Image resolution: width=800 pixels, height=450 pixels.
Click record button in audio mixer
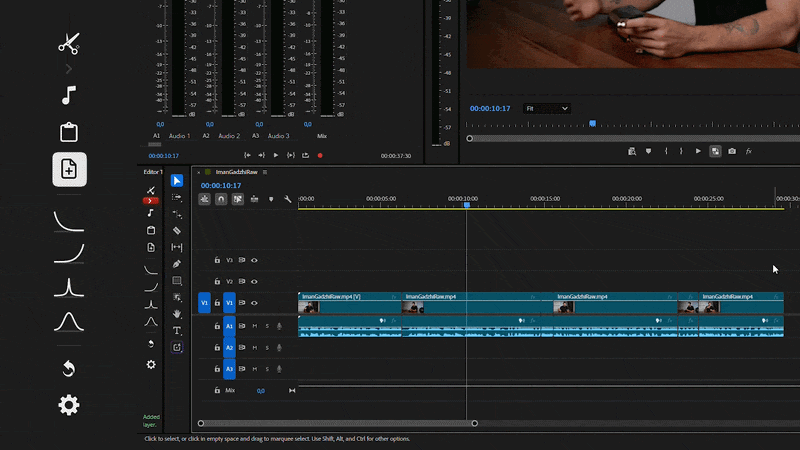320,156
